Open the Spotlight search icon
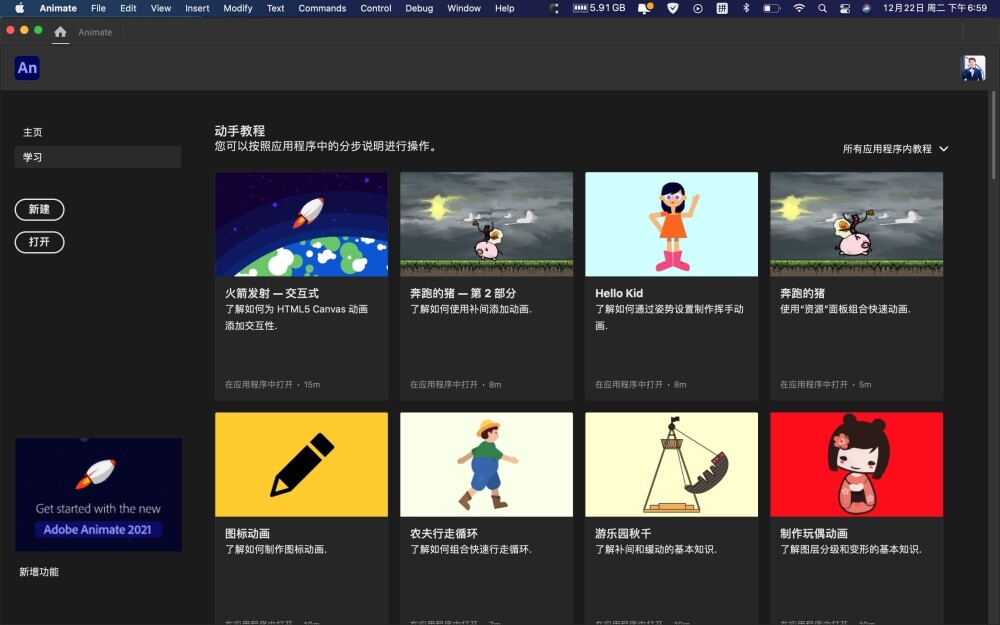The height and width of the screenshot is (625, 1000). (822, 8)
